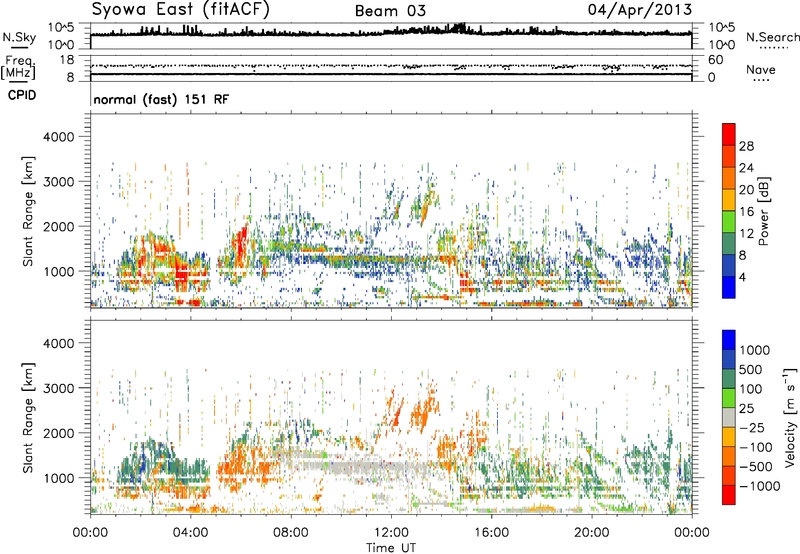Click the power colorbar light green segment between 12 and 16
Viewport: 800px width, 554px height.
729,221
